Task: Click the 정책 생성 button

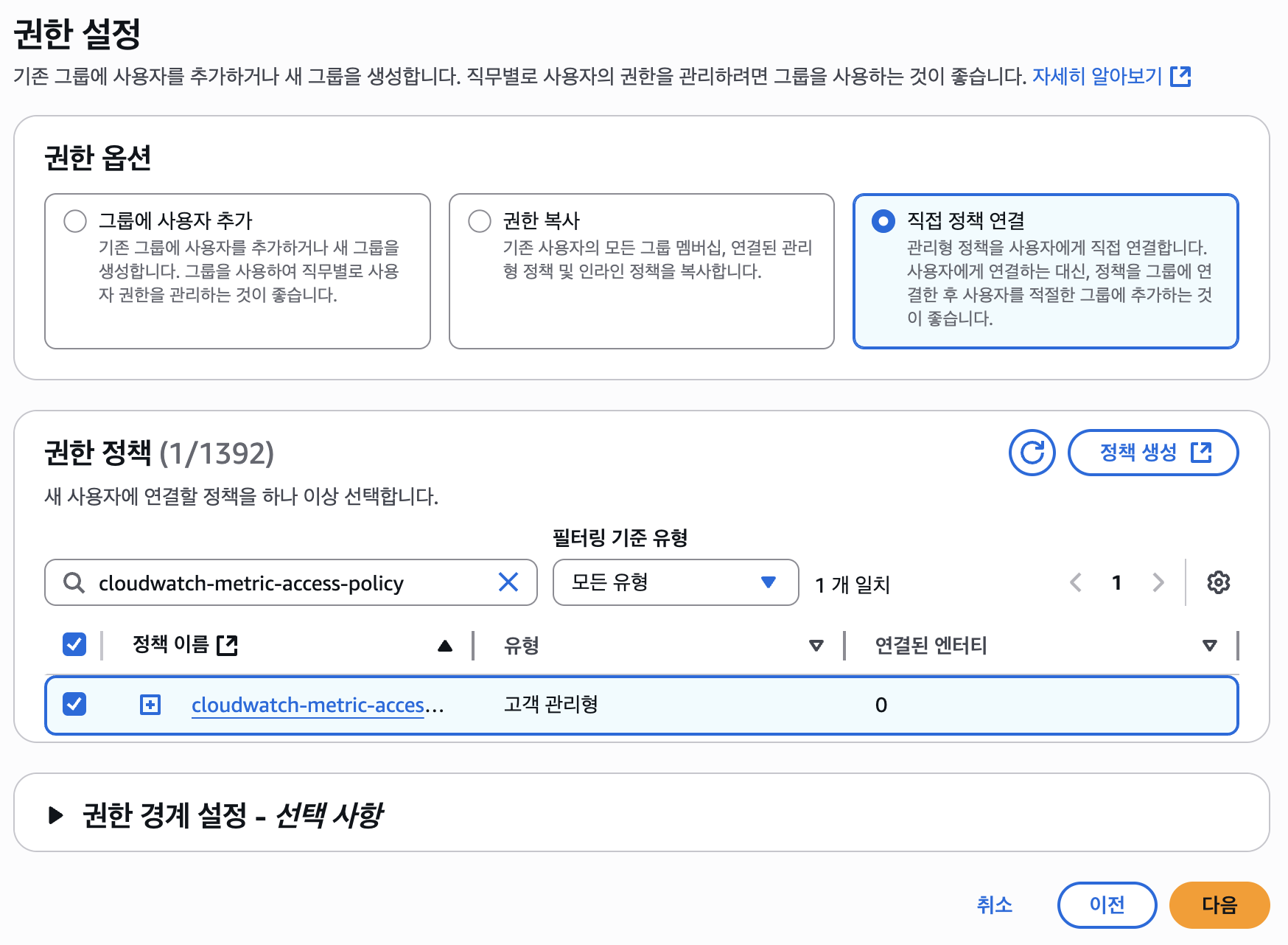Action: pyautogui.click(x=1152, y=453)
